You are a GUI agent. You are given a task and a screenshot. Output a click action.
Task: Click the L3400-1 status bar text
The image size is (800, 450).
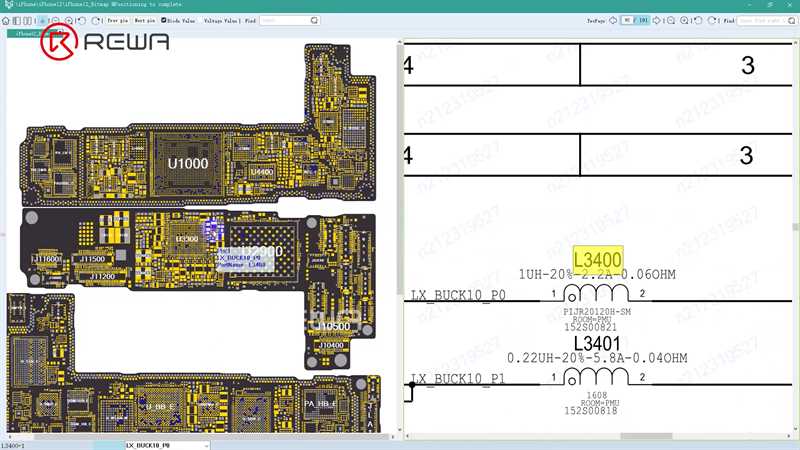coord(12,445)
